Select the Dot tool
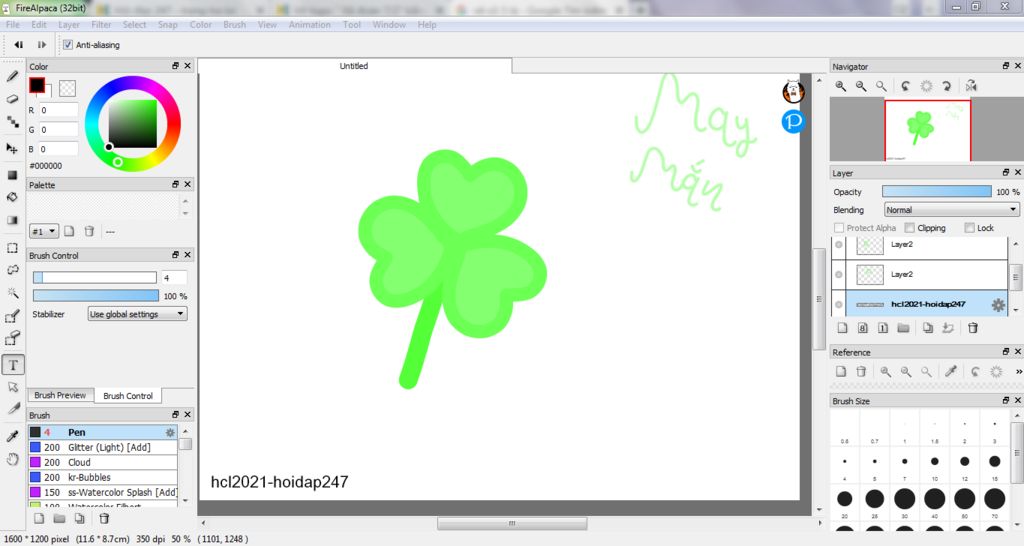The height and width of the screenshot is (546, 1024). (x=12, y=122)
